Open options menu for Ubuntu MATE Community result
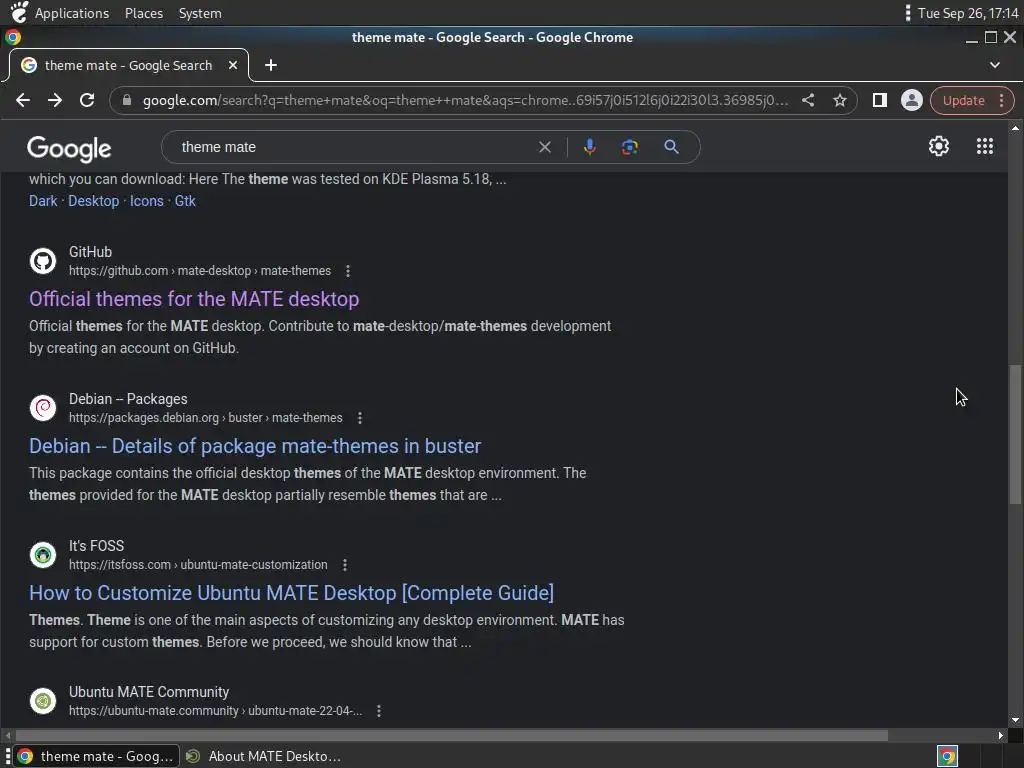1024x768 pixels. coord(378,711)
